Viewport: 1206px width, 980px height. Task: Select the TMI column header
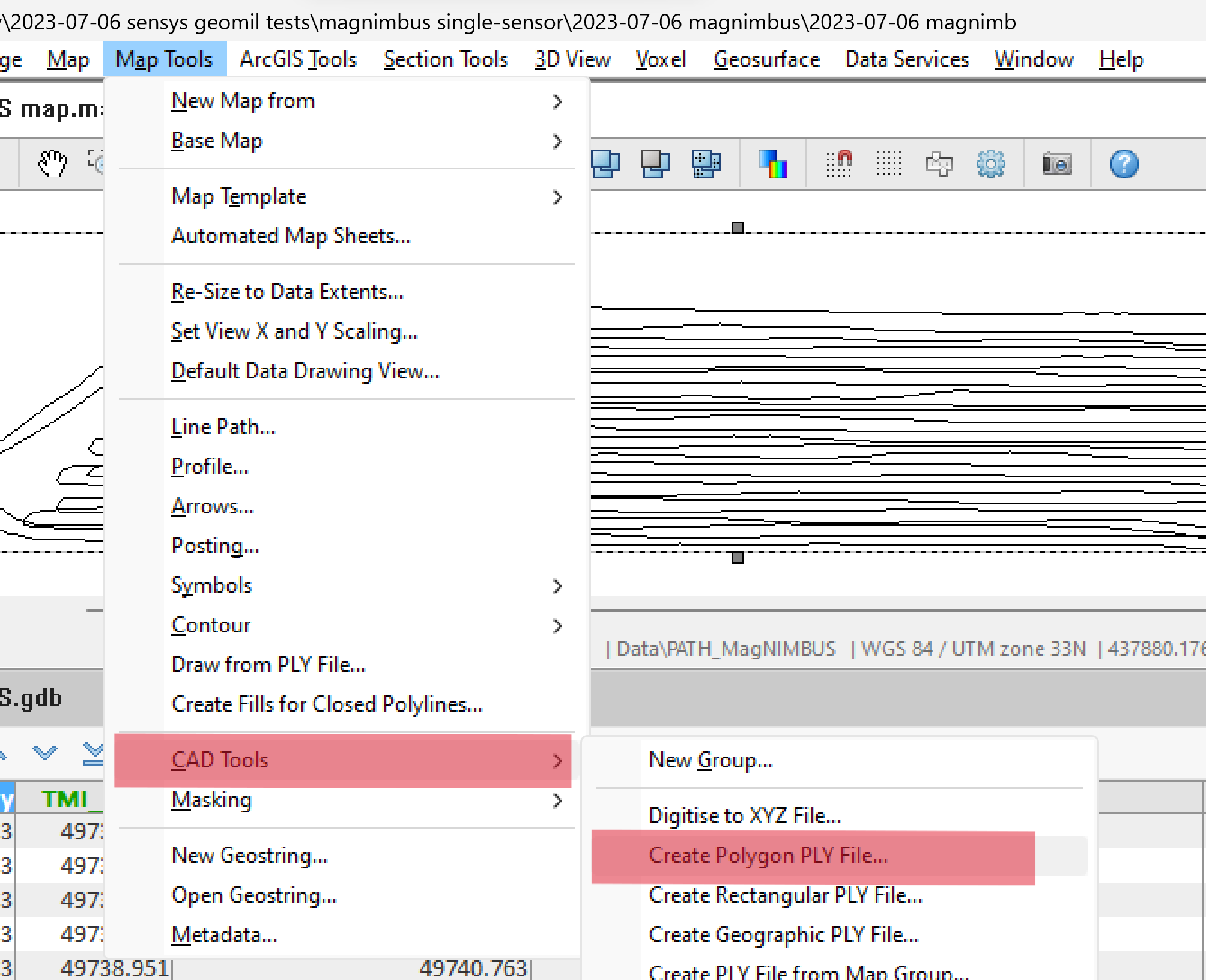[67, 799]
